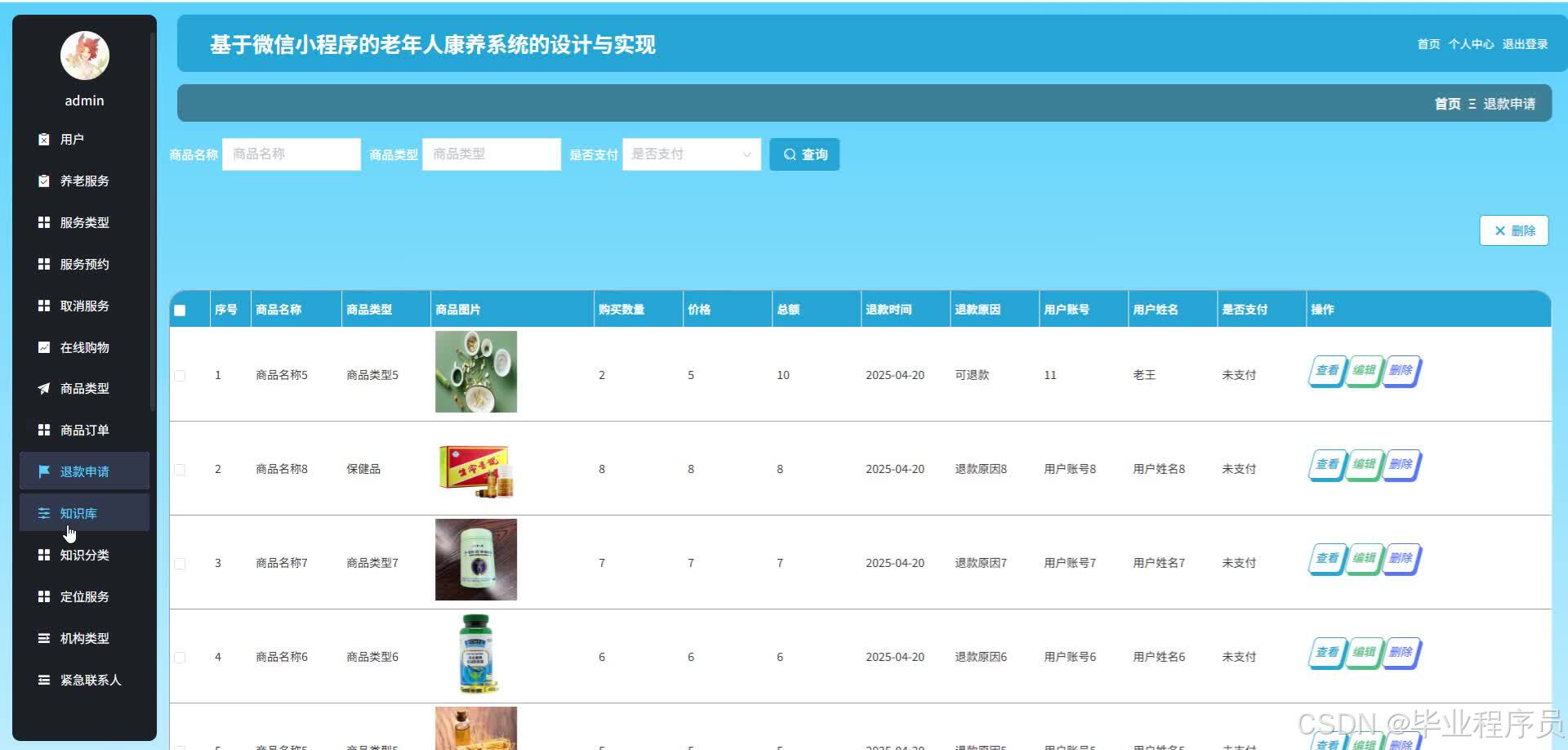Click the 知识库 sliders icon
This screenshot has height=750, width=1568.
click(x=44, y=513)
